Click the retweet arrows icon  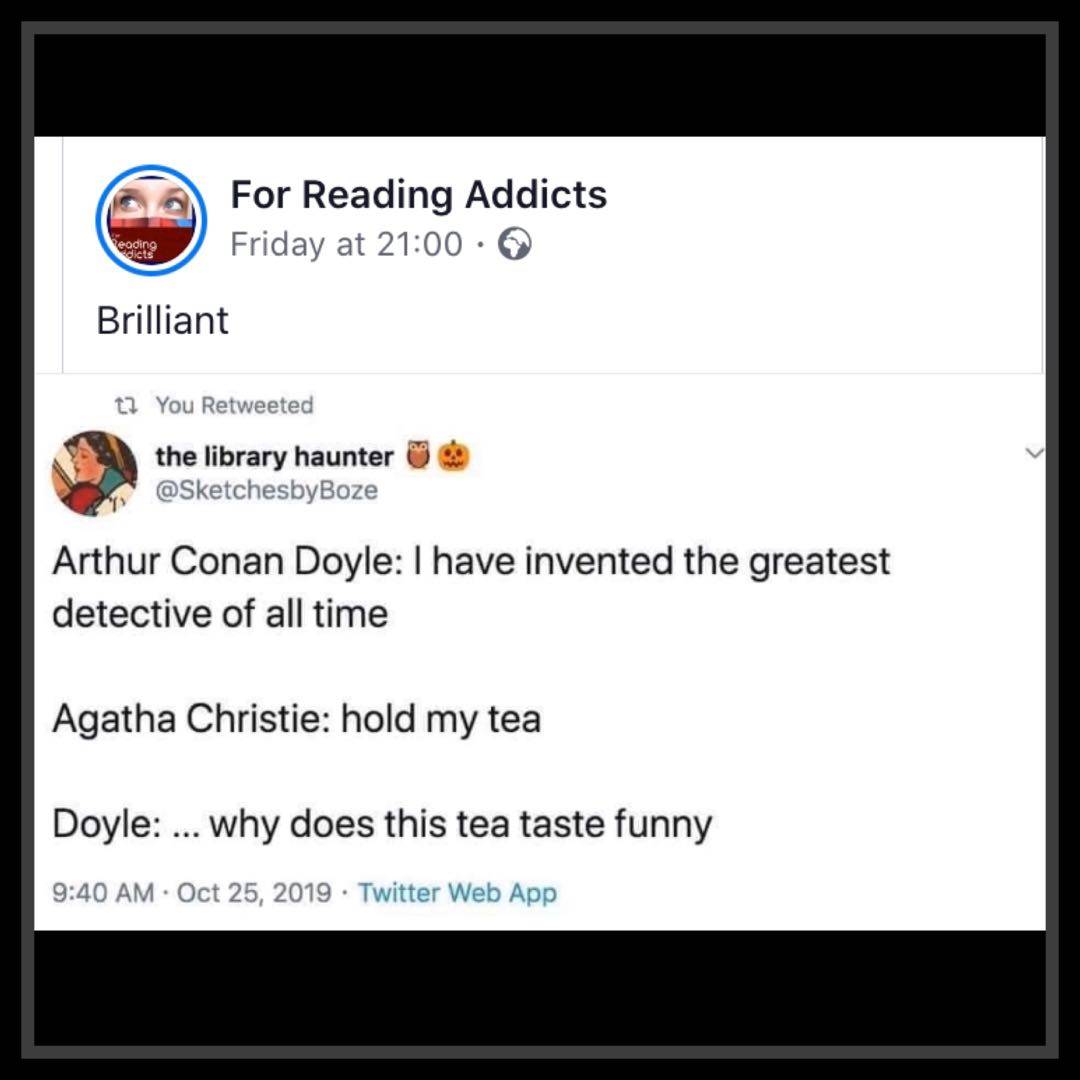tap(126, 406)
